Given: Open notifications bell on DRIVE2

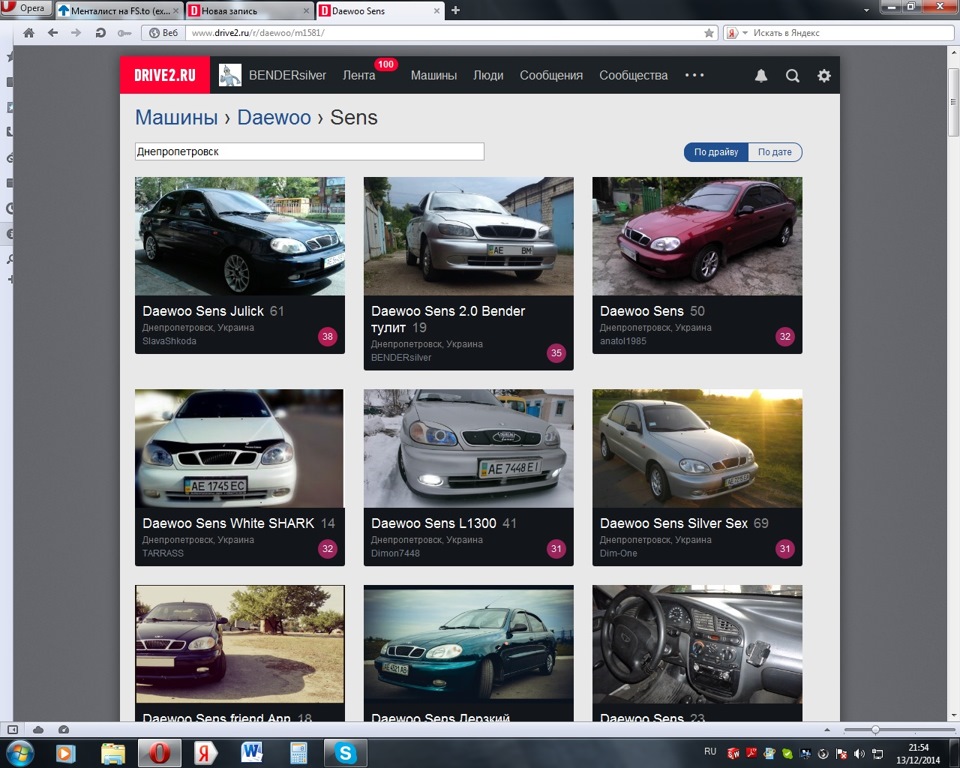Looking at the screenshot, I should 761,75.
